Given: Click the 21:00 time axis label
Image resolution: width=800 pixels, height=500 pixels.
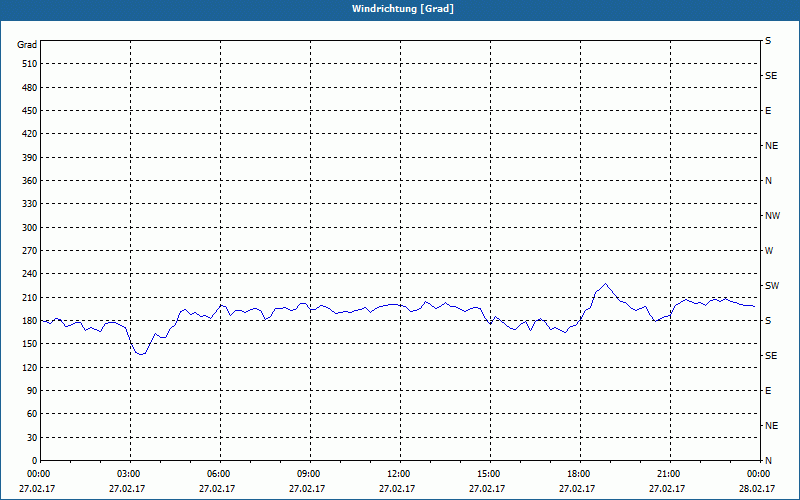Looking at the screenshot, I should point(669,474).
